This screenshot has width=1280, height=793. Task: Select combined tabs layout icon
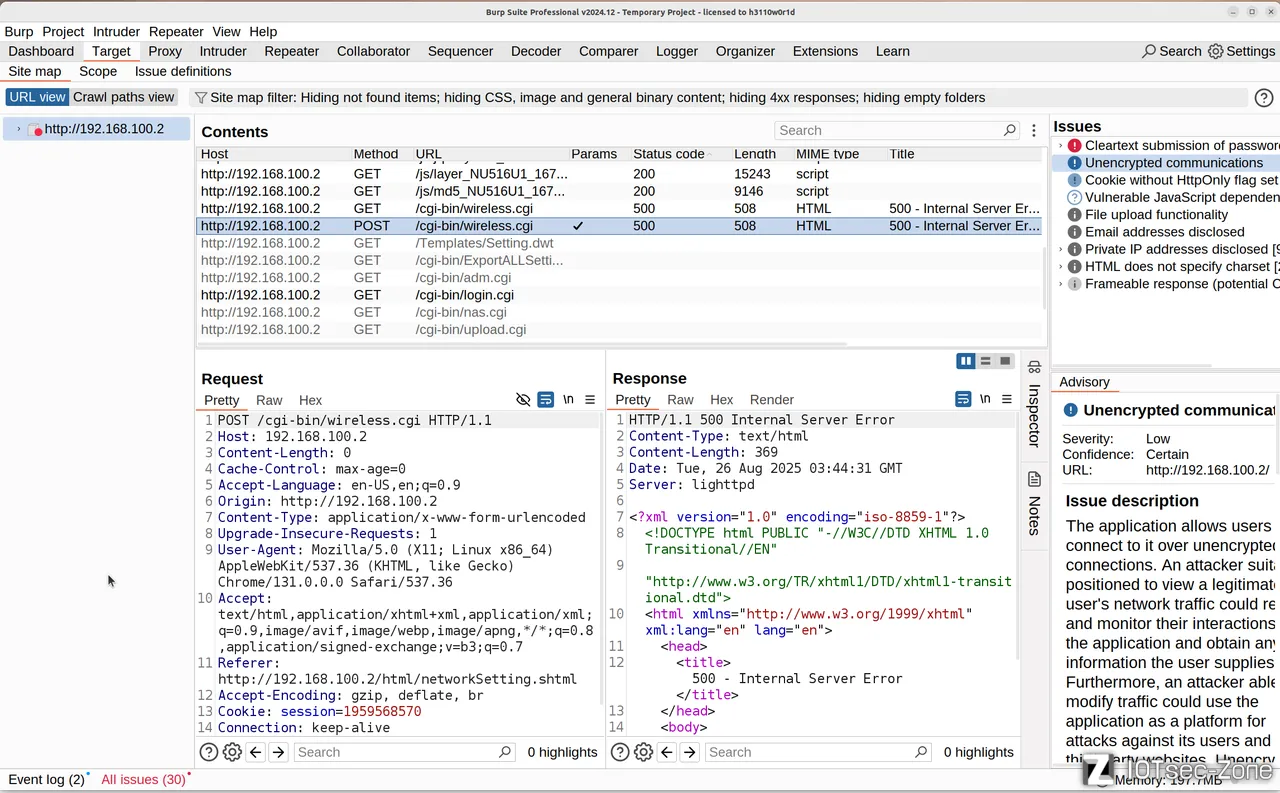click(1005, 361)
